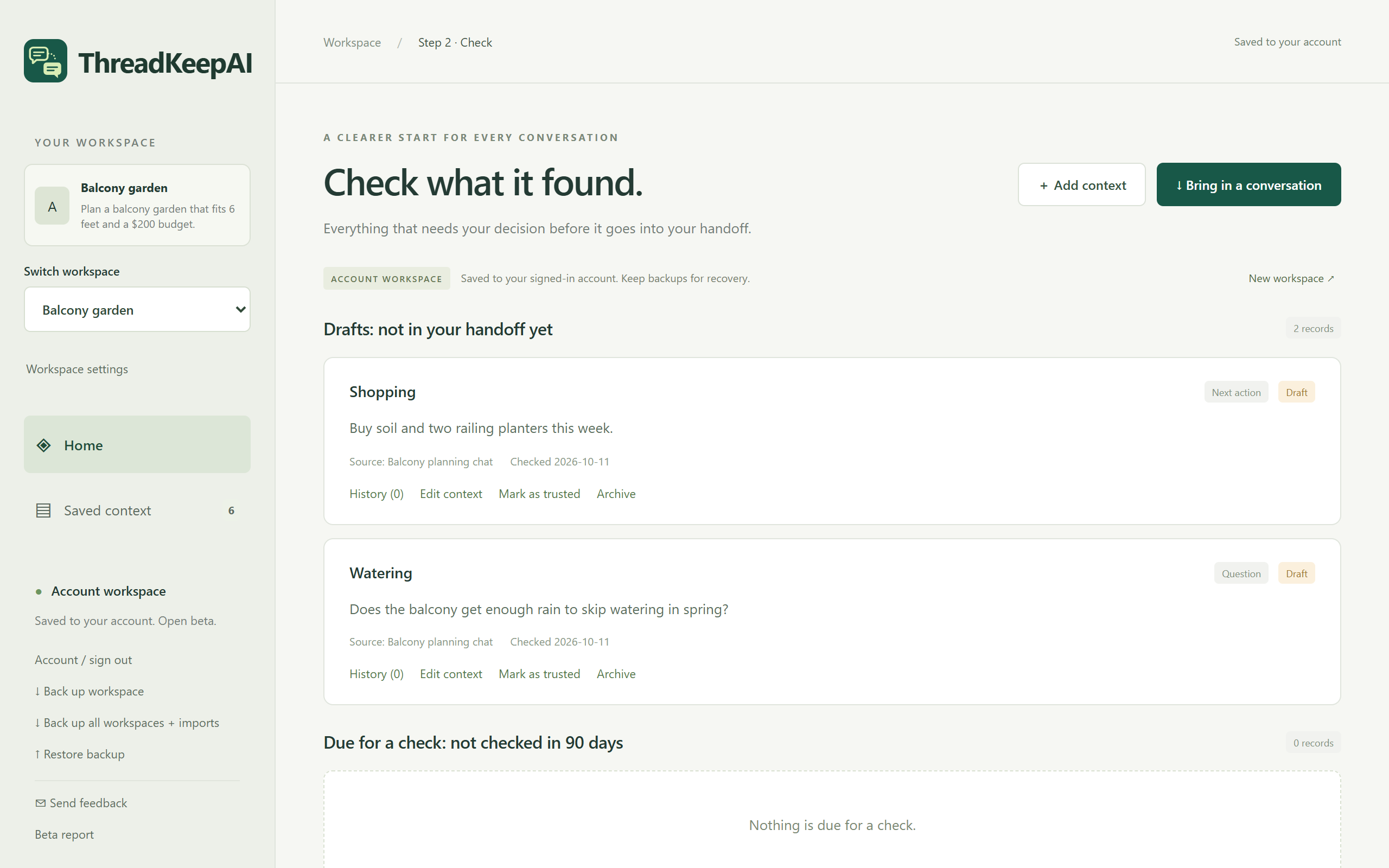This screenshot has width=1389, height=868.
Task: Open New workspace link
Action: tap(1291, 278)
